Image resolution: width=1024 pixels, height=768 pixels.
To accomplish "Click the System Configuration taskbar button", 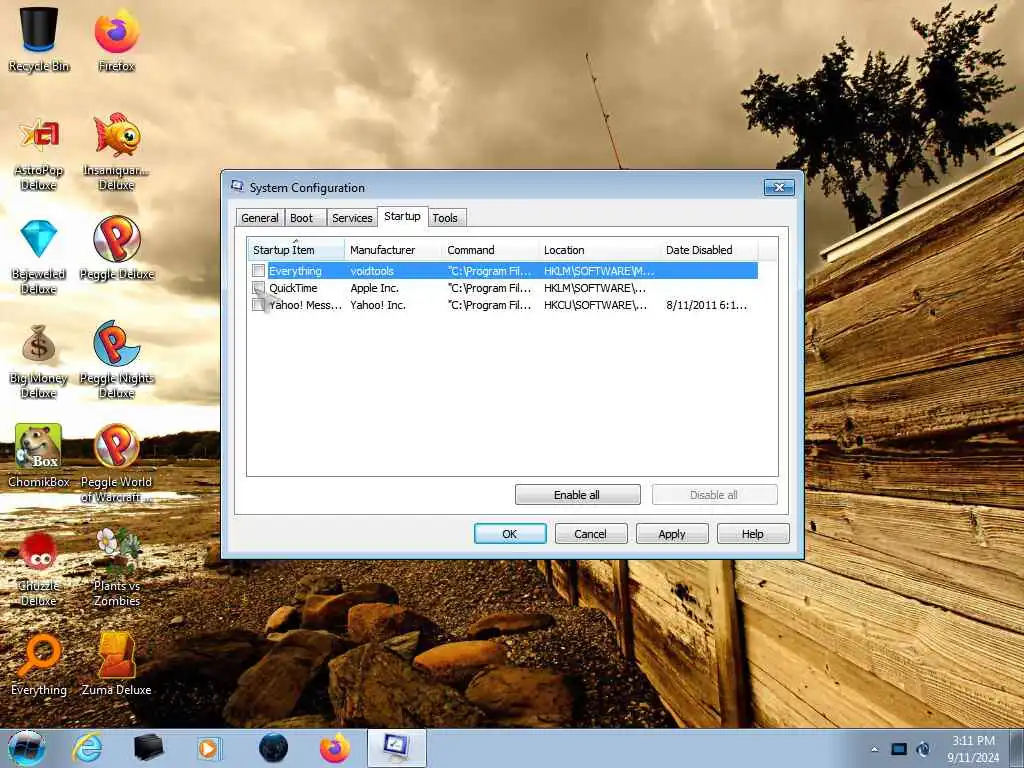I will pyautogui.click(x=396, y=748).
